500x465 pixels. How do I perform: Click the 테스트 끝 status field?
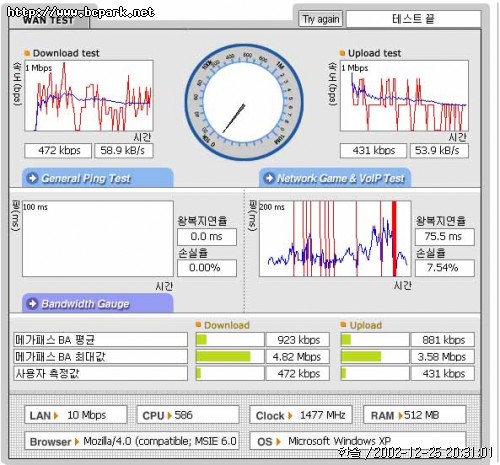413,19
